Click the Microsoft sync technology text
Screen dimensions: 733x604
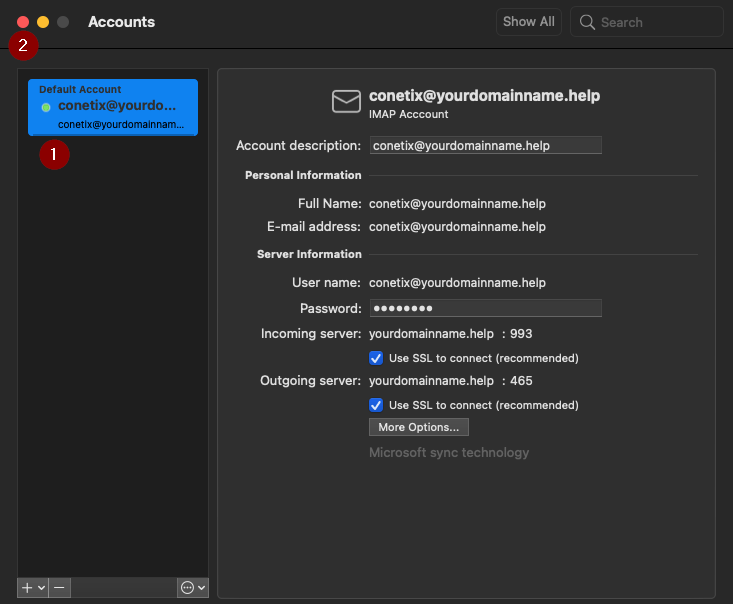[x=449, y=453]
